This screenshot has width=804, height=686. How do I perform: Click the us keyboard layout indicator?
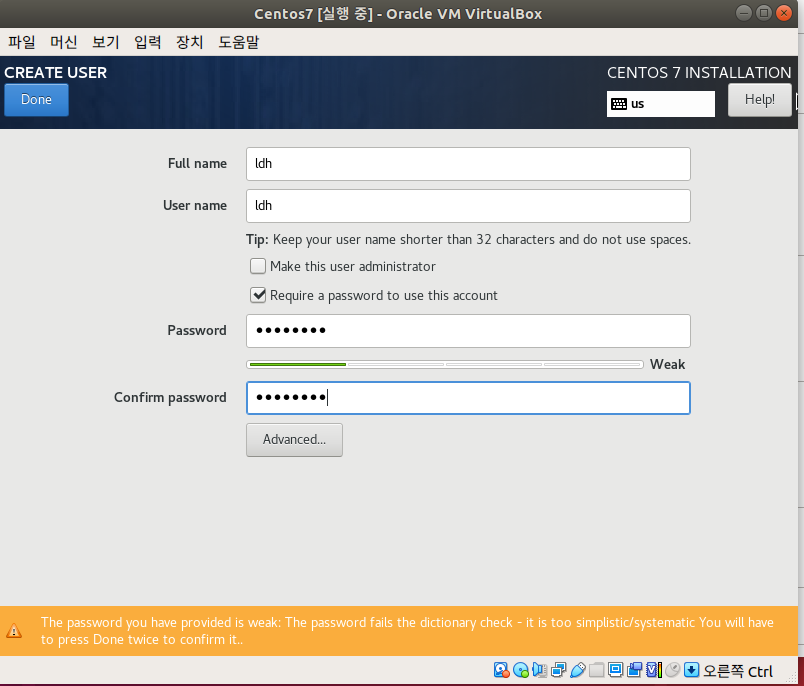(660, 104)
